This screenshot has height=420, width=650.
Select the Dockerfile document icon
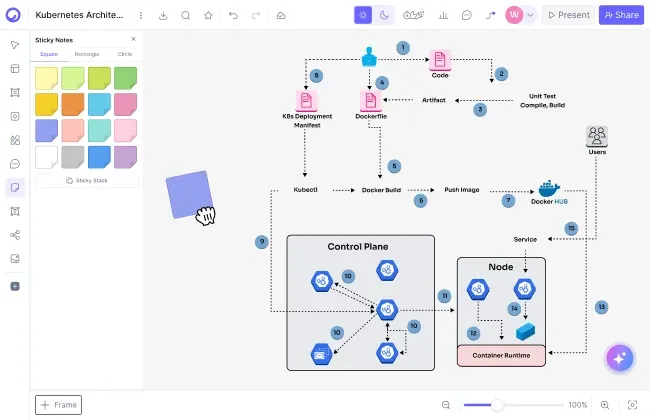click(x=371, y=101)
